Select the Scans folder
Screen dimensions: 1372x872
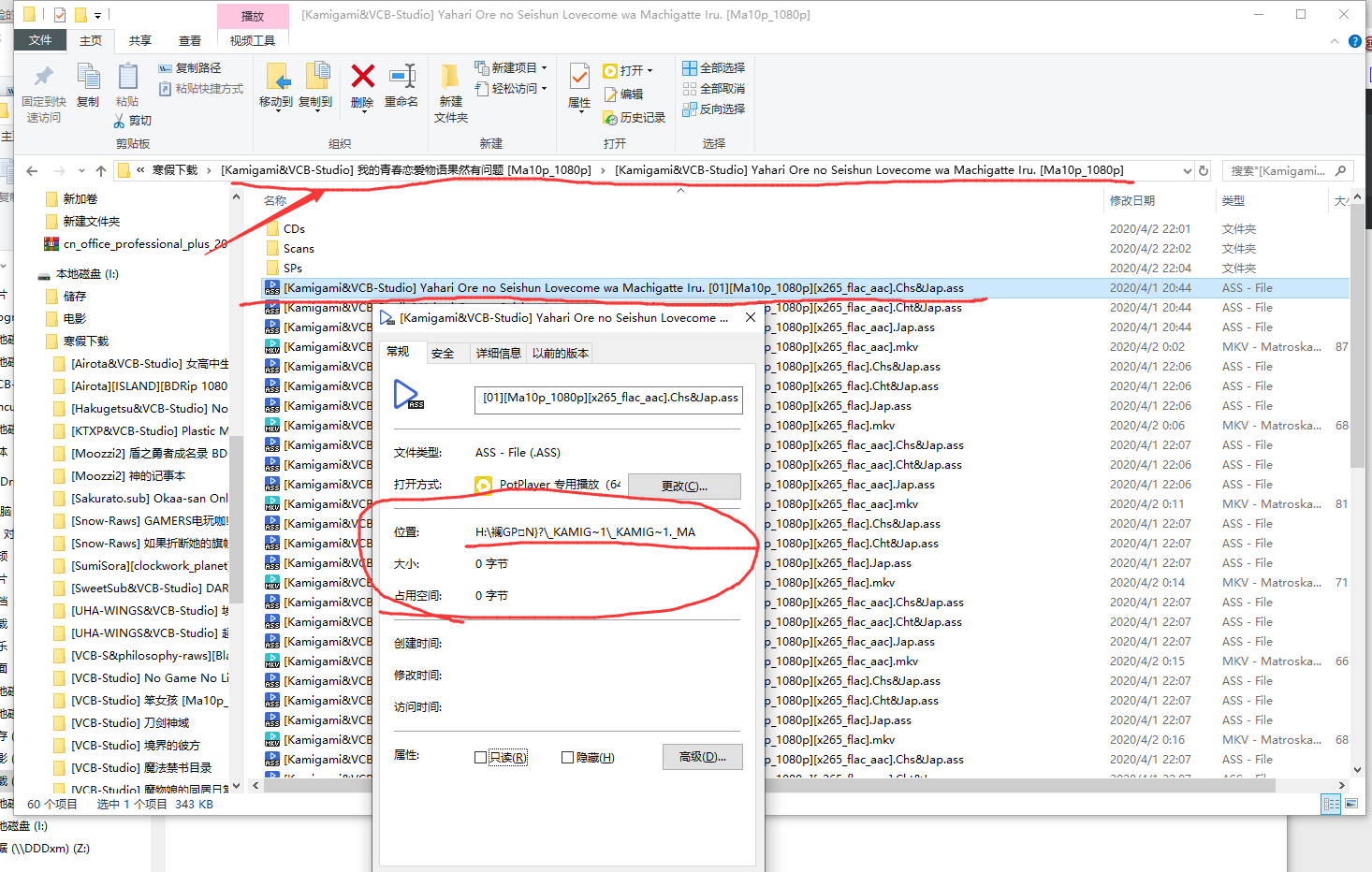tap(299, 248)
